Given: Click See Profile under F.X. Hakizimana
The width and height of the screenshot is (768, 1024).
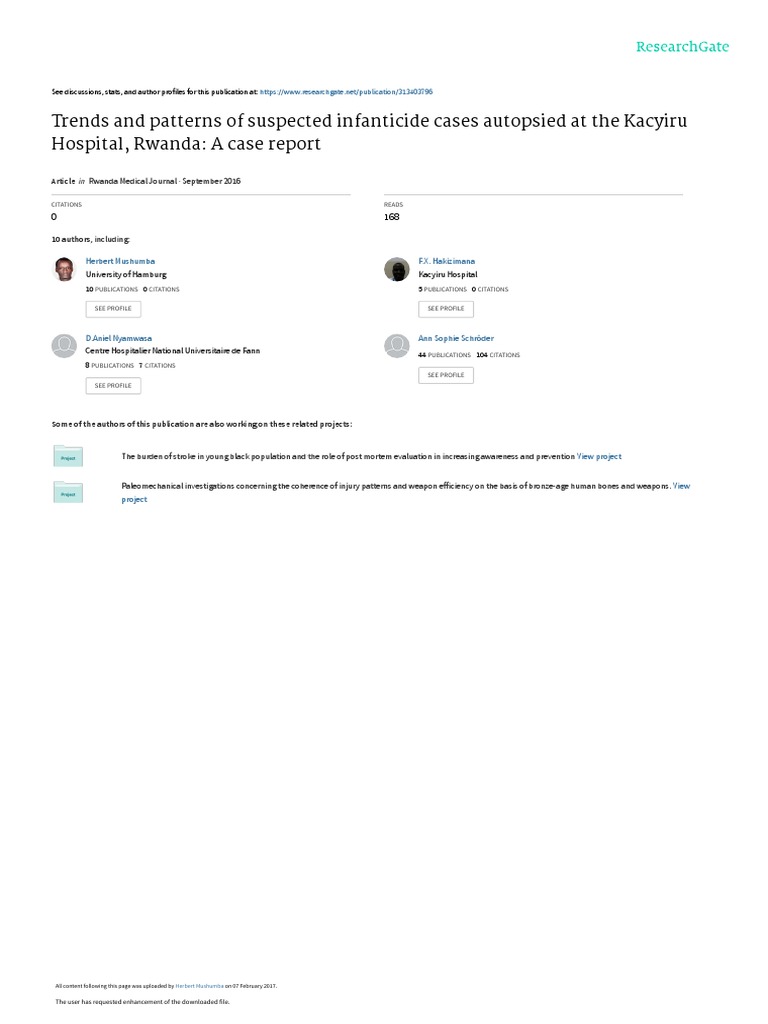Looking at the screenshot, I should coord(446,309).
